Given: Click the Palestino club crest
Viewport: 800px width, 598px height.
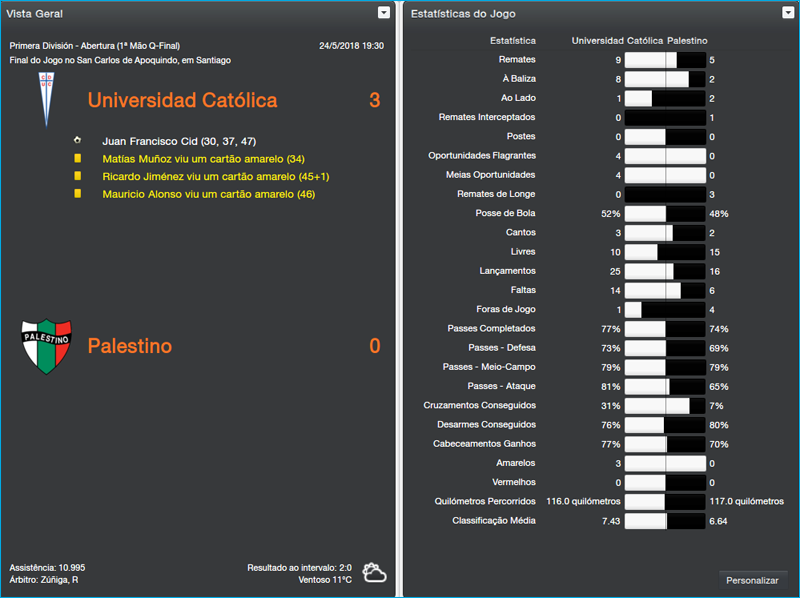Looking at the screenshot, I should [x=45, y=346].
